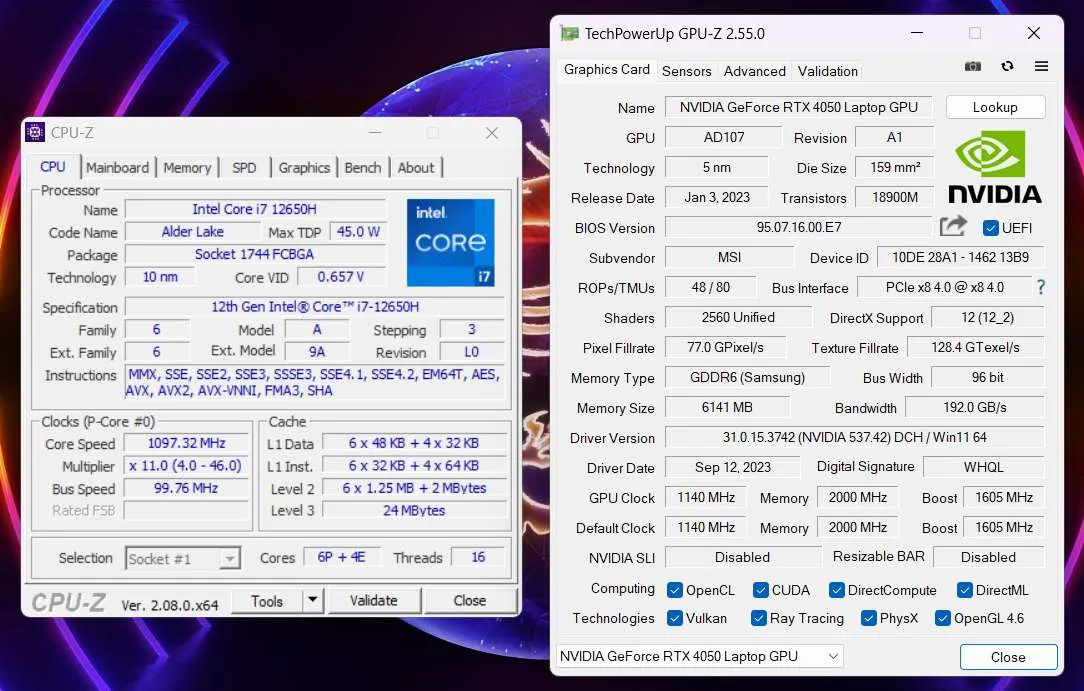The height and width of the screenshot is (691, 1084).
Task: Click the NVIDIA logo in GPU-Z
Action: [x=994, y=167]
